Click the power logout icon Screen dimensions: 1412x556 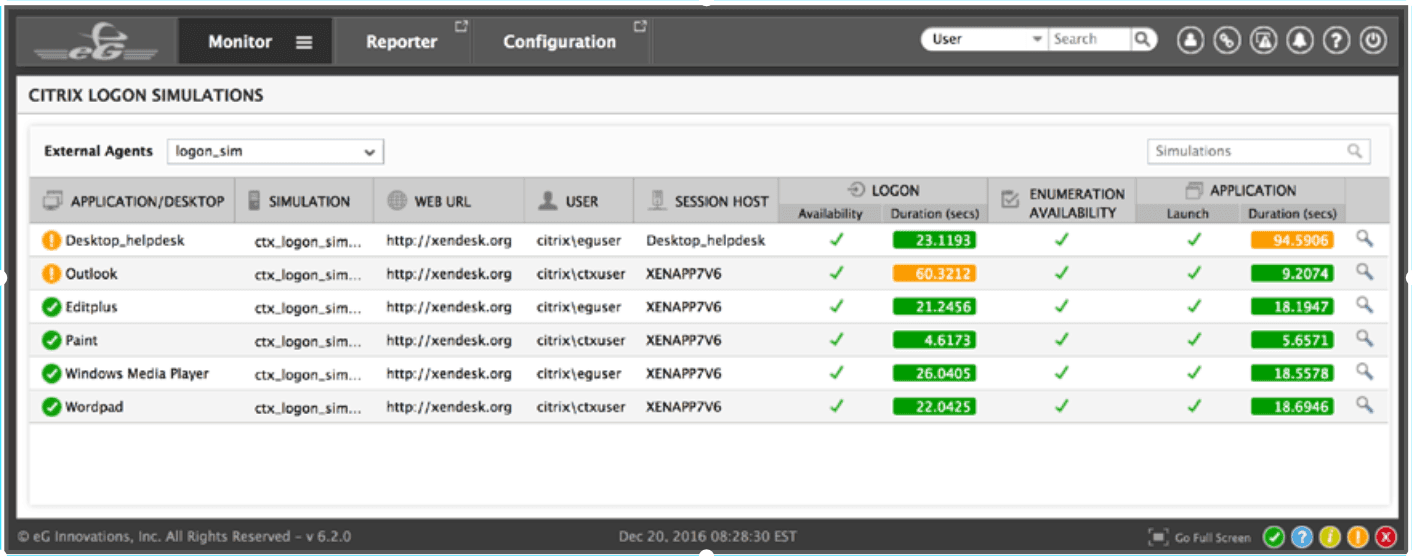pos(1374,41)
